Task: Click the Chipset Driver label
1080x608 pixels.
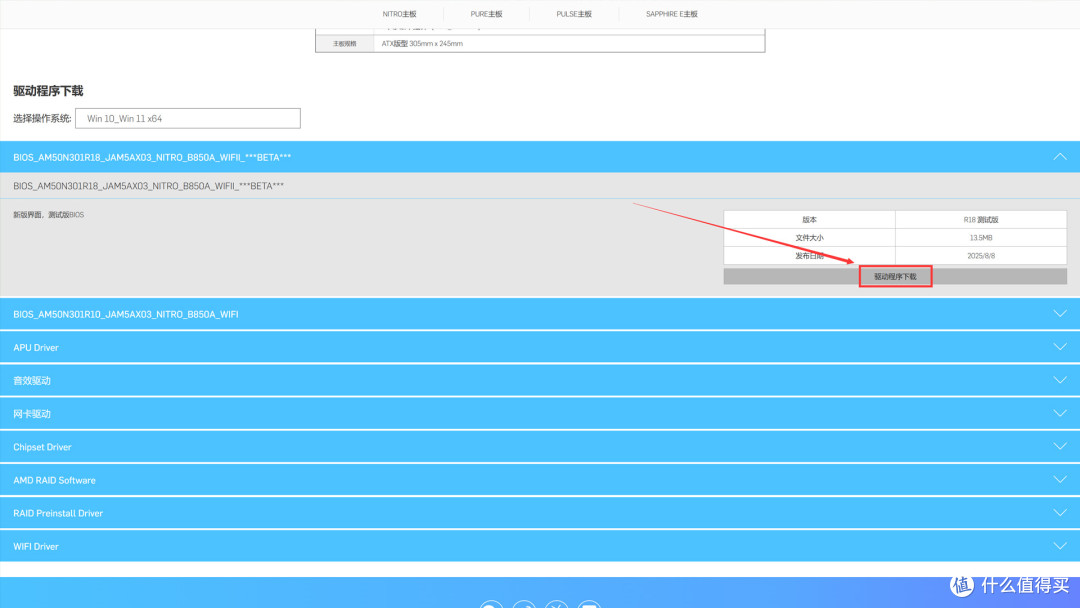Action: 42,447
